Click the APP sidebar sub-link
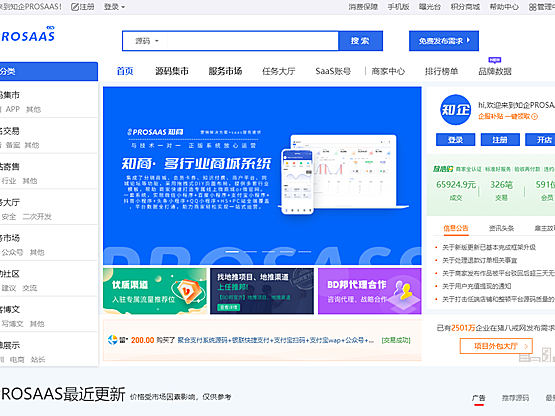Viewport: 555px width, 416px height. pos(13,109)
